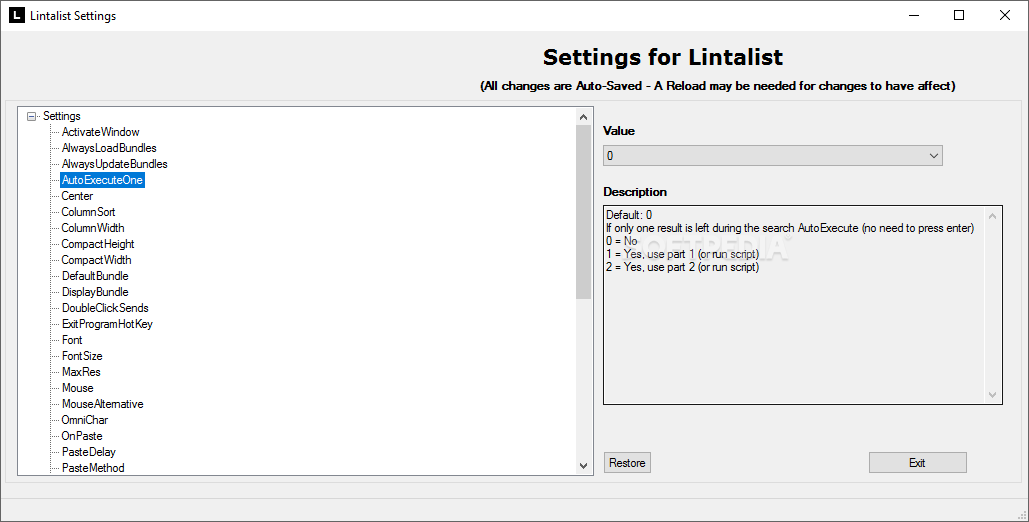Select the MaxRes setting
1029x522 pixels.
(x=81, y=372)
